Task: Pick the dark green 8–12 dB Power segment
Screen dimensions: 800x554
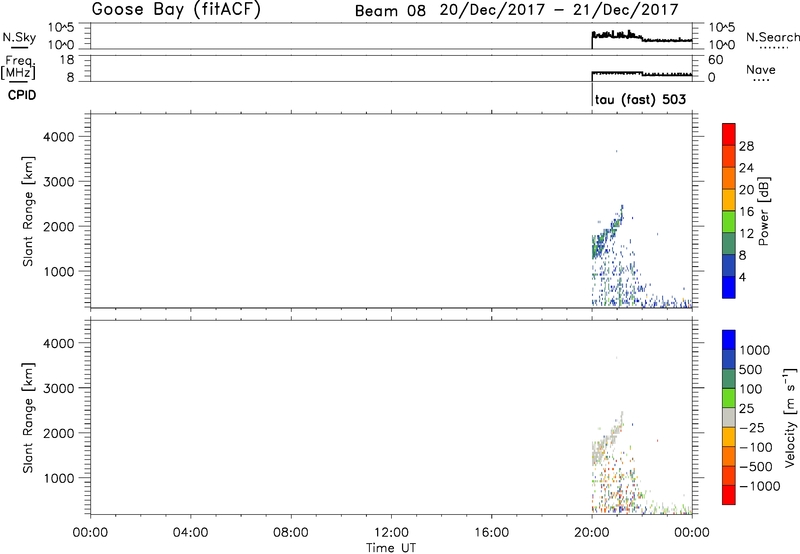Action: [x=729, y=243]
